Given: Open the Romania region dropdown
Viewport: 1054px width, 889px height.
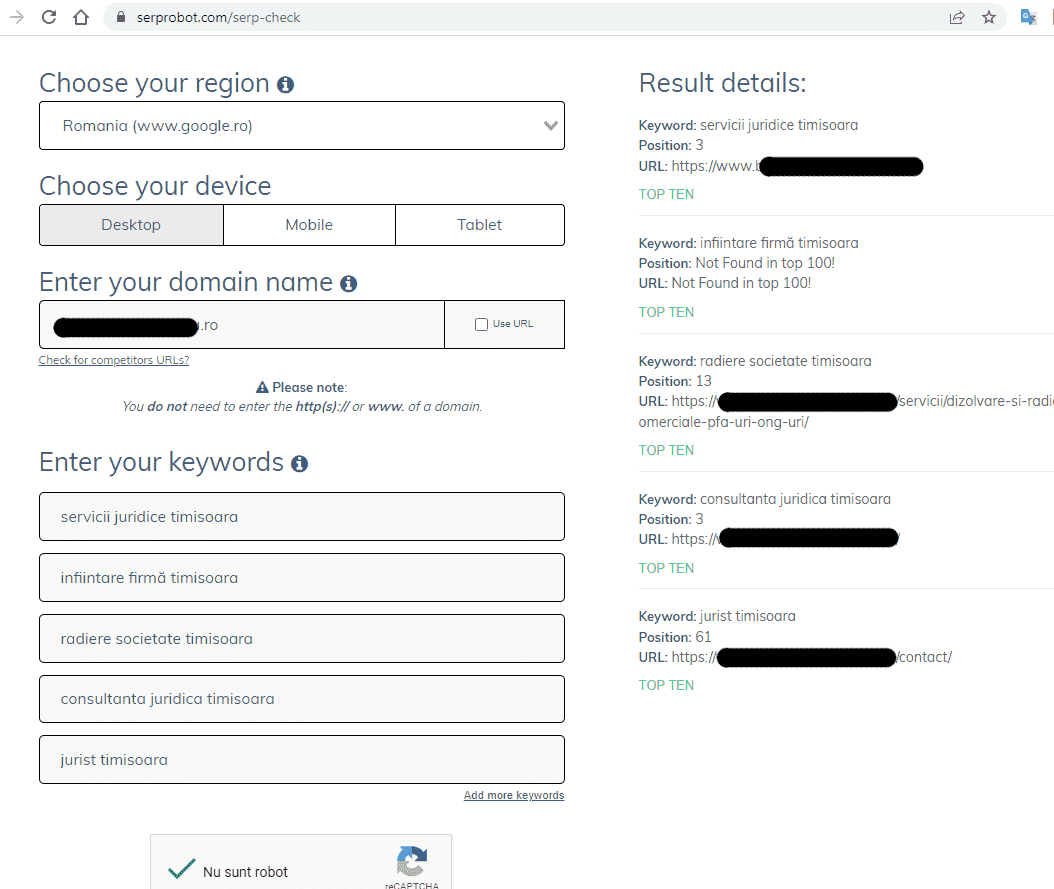Looking at the screenshot, I should coord(301,126).
